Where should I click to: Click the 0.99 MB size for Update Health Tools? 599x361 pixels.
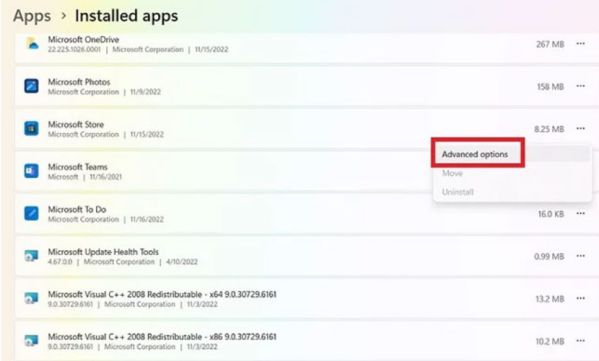pos(549,256)
